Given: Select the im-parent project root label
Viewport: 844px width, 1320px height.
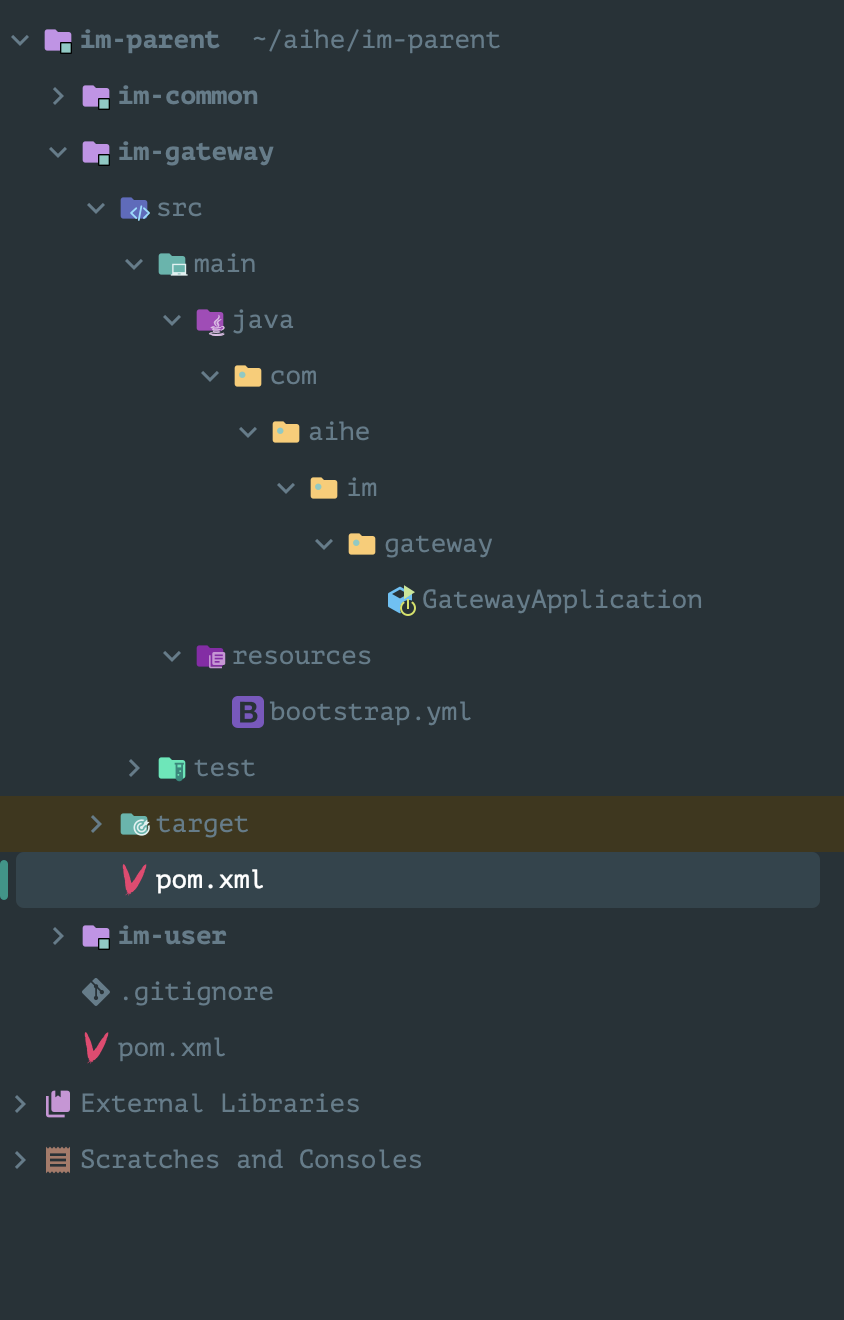Looking at the screenshot, I should 150,40.
